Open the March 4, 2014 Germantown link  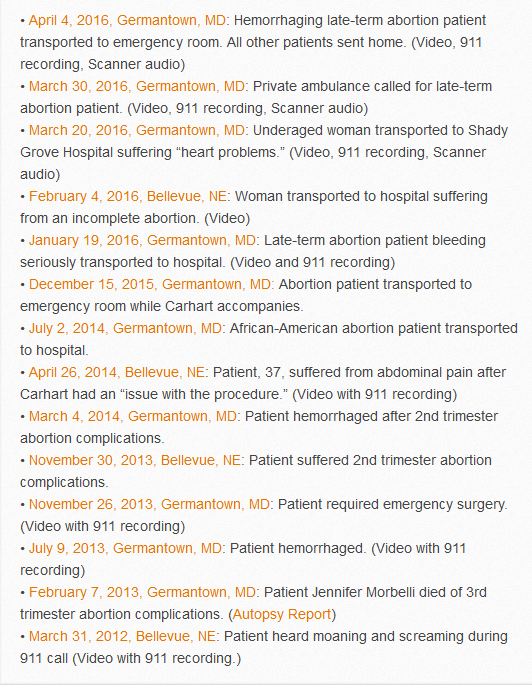click(133, 416)
